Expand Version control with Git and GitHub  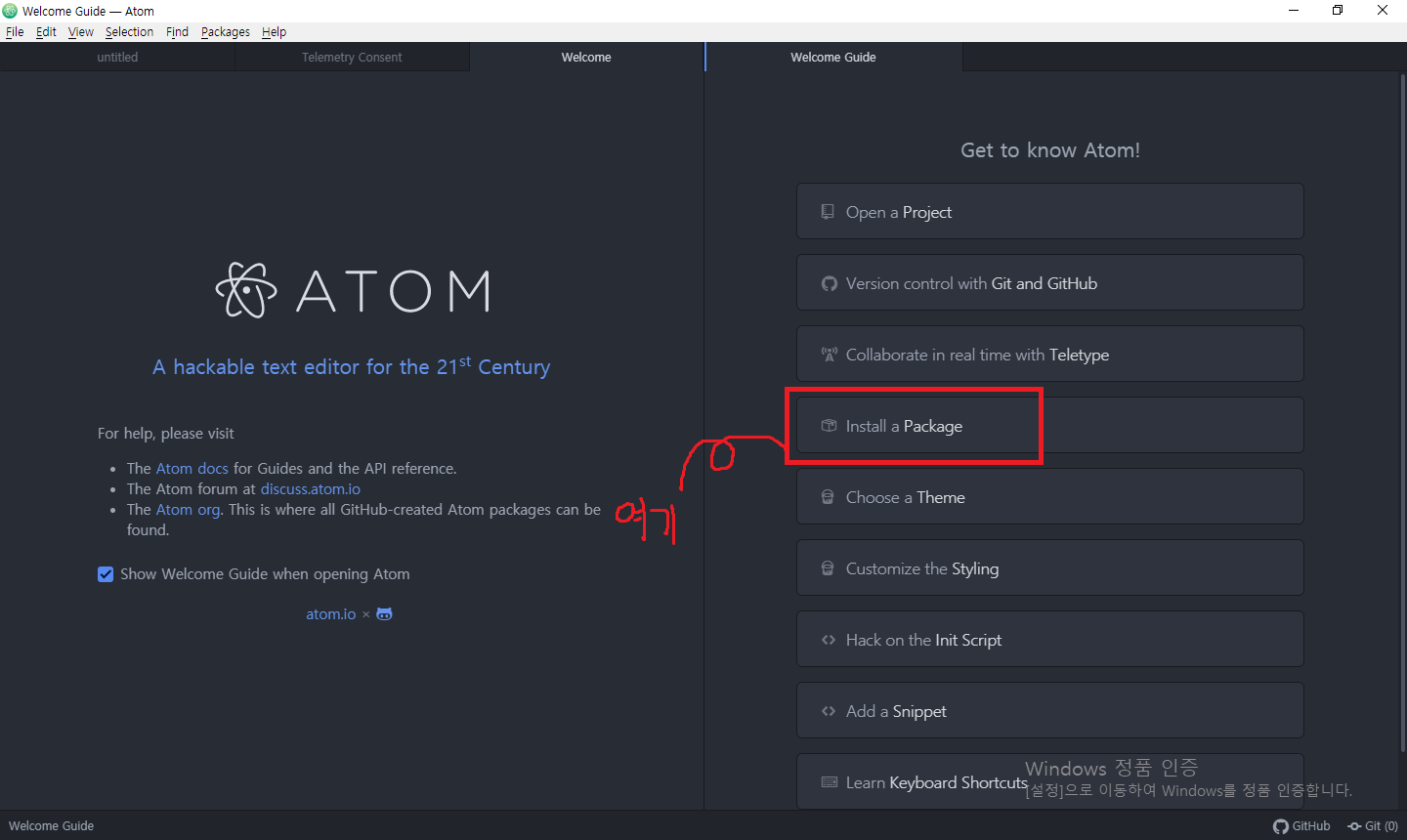tap(1049, 282)
